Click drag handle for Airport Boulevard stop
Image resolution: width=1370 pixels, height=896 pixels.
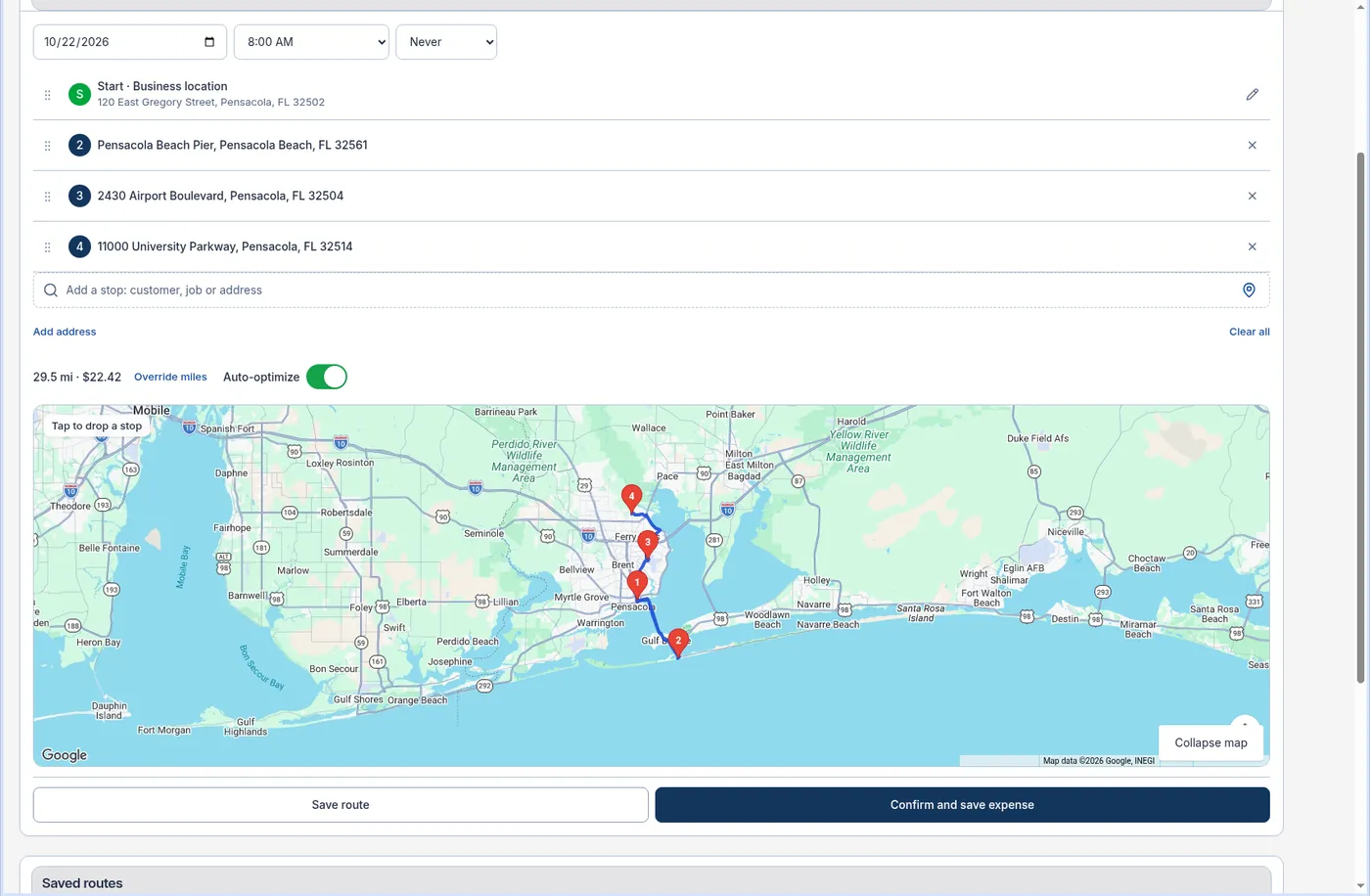click(47, 197)
